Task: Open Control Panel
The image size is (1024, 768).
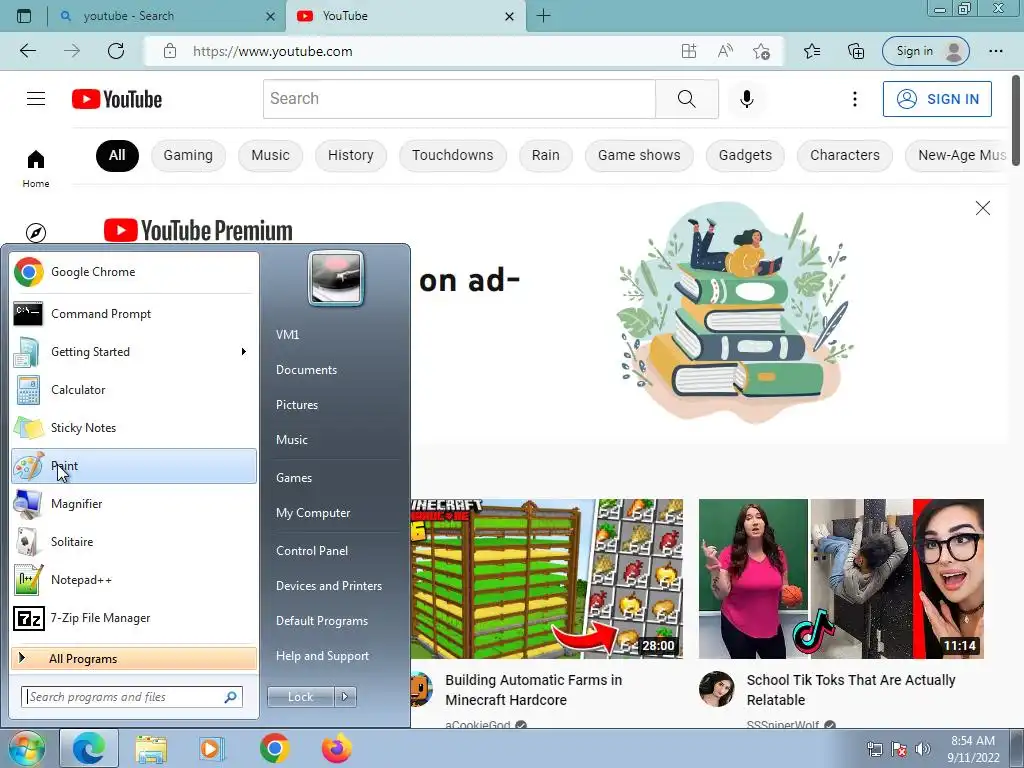Action: [x=312, y=551]
